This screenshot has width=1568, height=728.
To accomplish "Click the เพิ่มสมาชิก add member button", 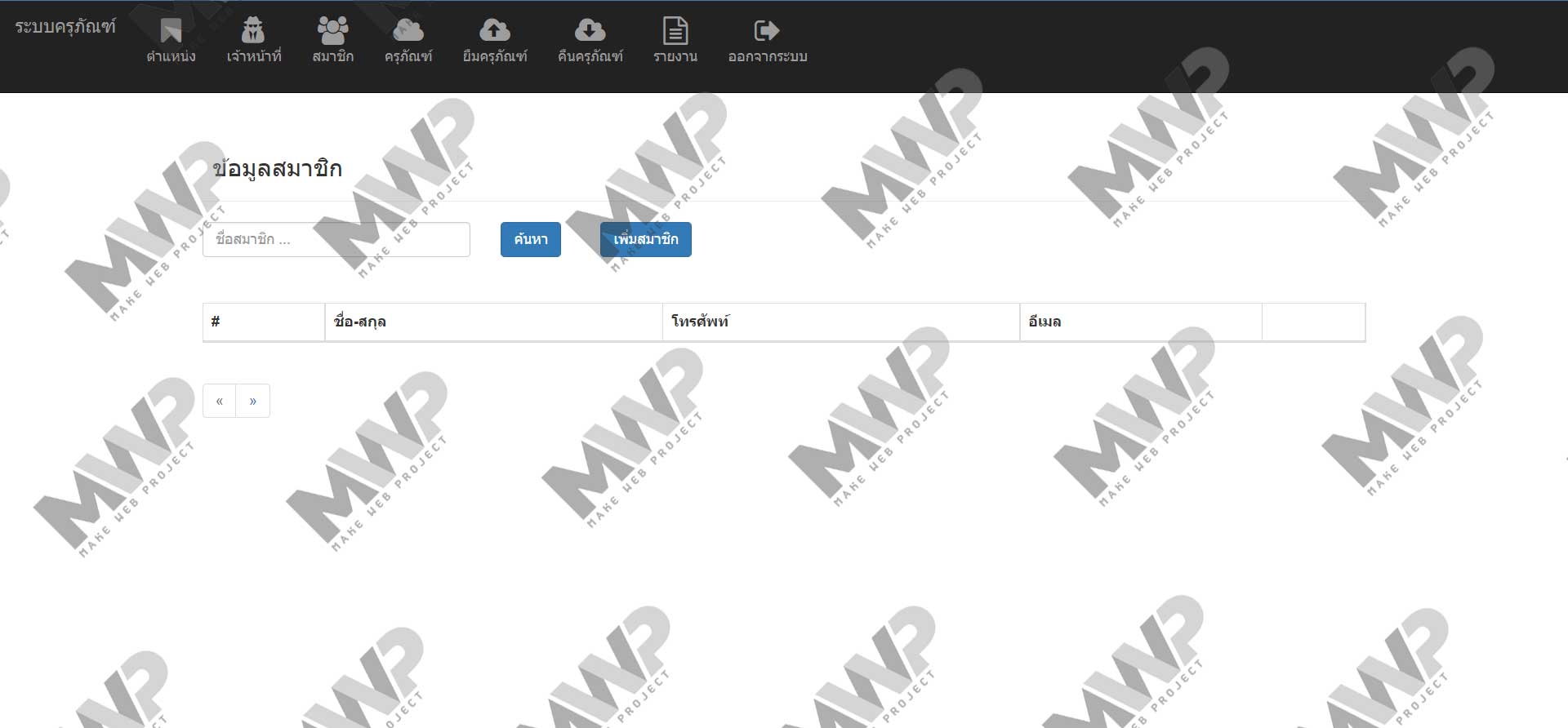I will pyautogui.click(x=646, y=239).
